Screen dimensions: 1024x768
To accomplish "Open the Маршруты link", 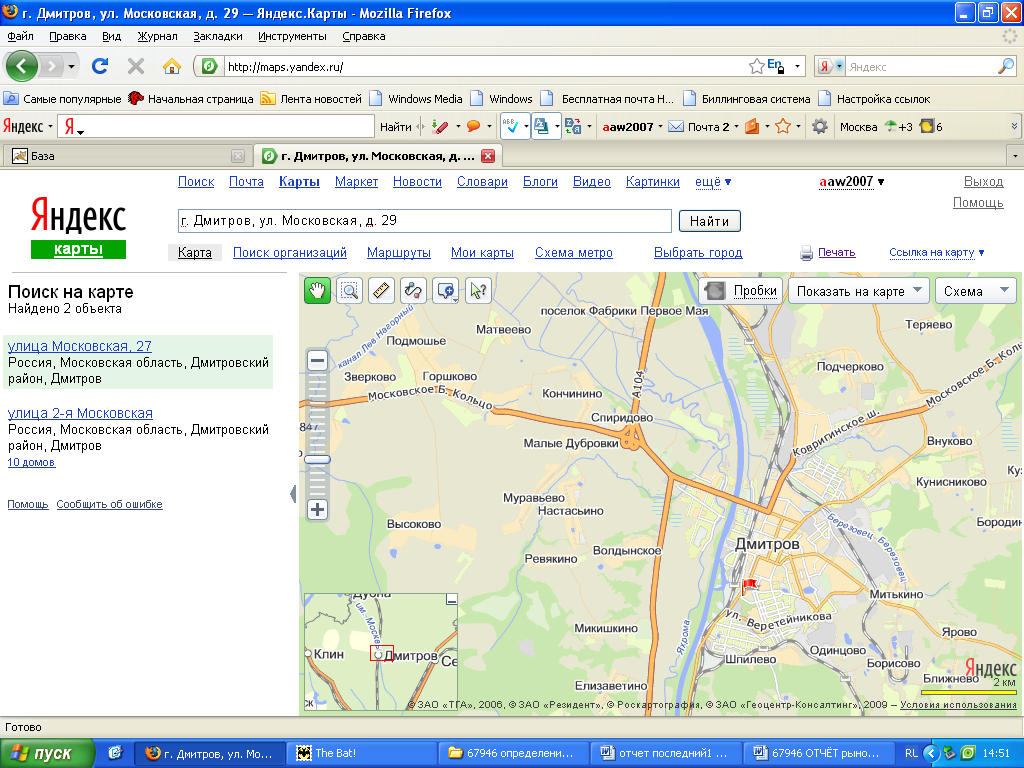I will [x=399, y=253].
